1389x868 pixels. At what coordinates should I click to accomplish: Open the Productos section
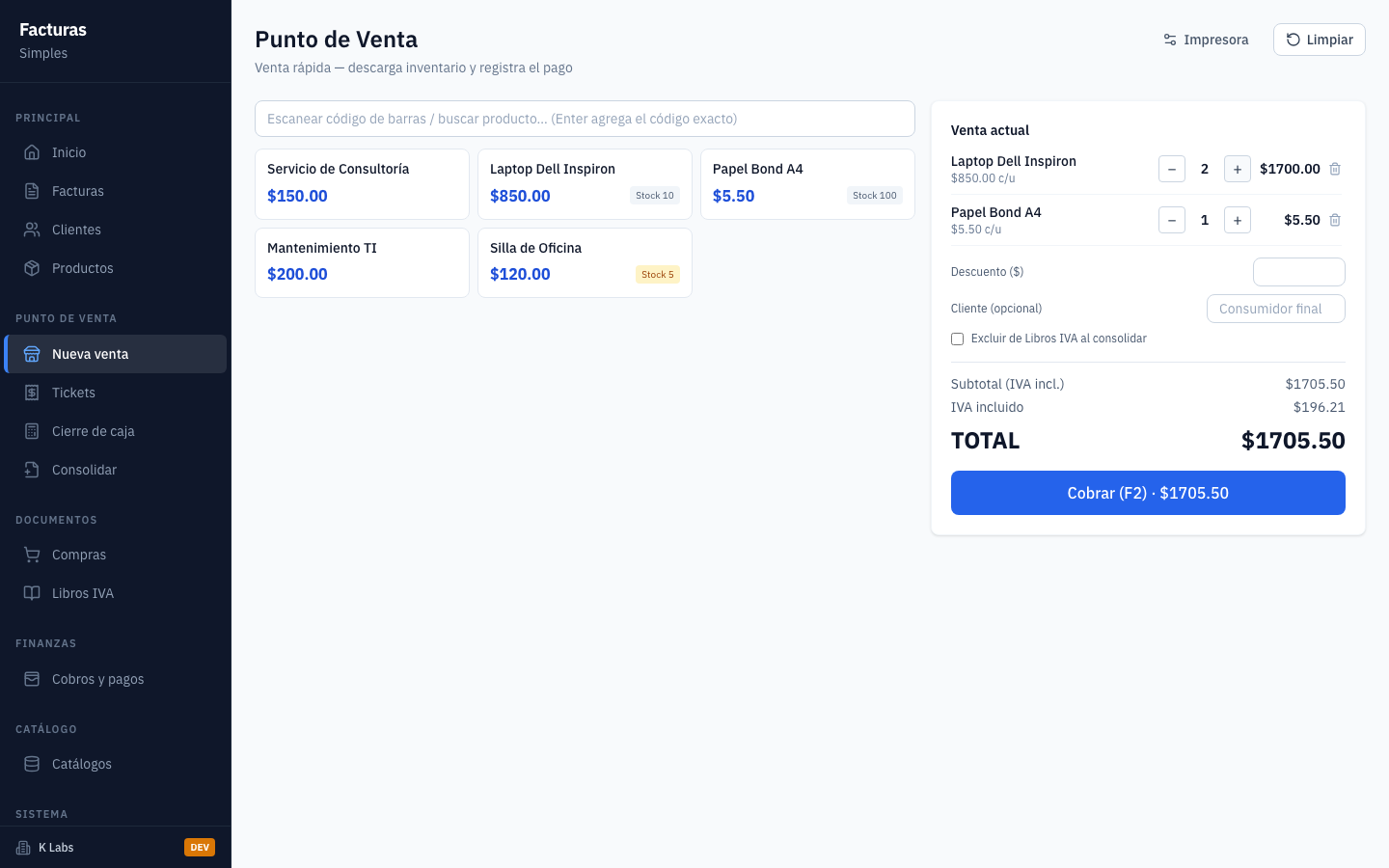click(116, 268)
